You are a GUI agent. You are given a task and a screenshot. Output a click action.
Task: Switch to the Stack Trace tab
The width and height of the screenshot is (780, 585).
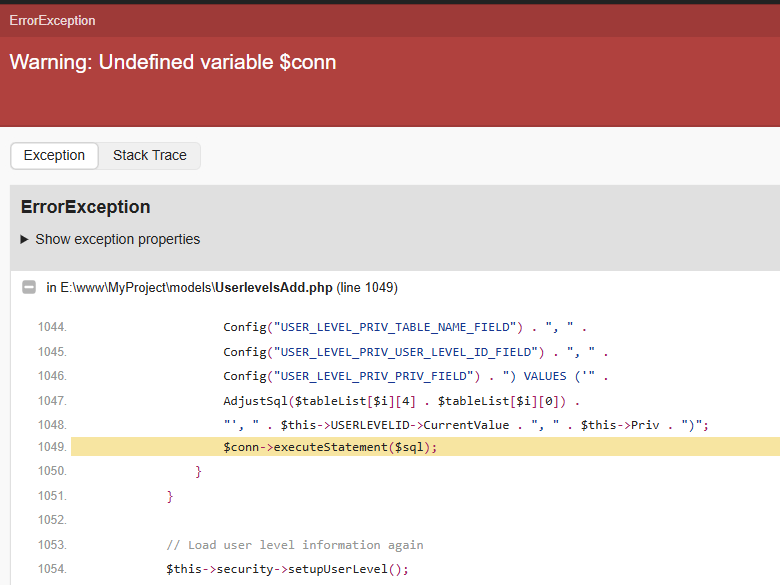(149, 155)
